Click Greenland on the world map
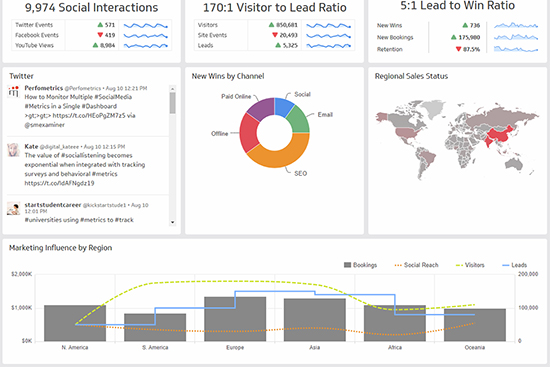This screenshot has height=367, width=550. click(x=432, y=108)
